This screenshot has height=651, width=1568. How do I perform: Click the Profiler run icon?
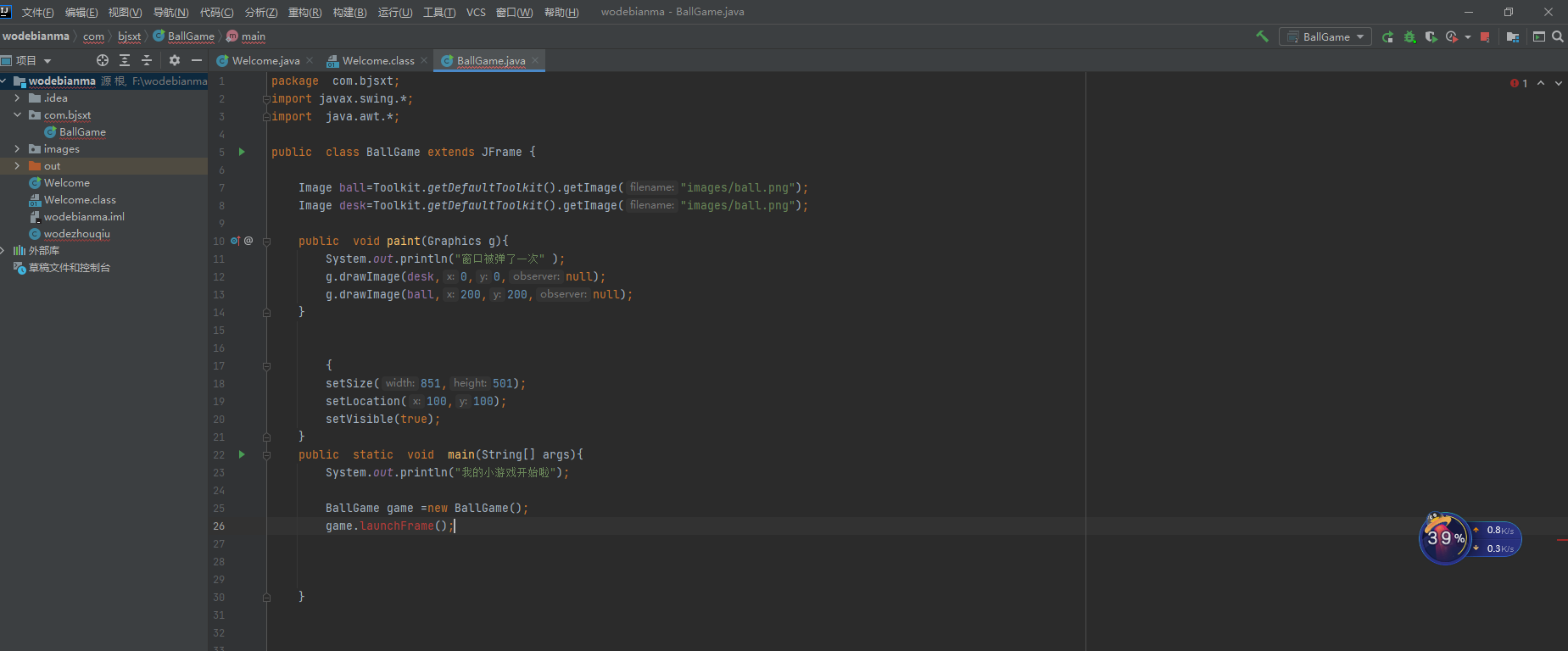(1452, 36)
